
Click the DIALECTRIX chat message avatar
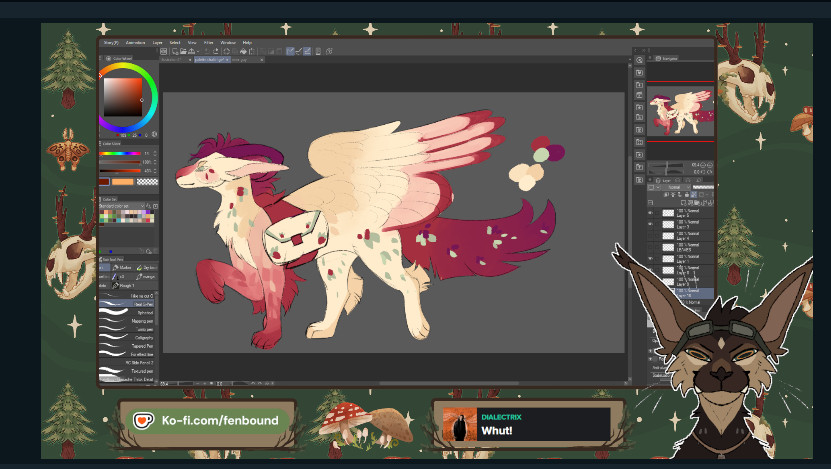click(459, 424)
